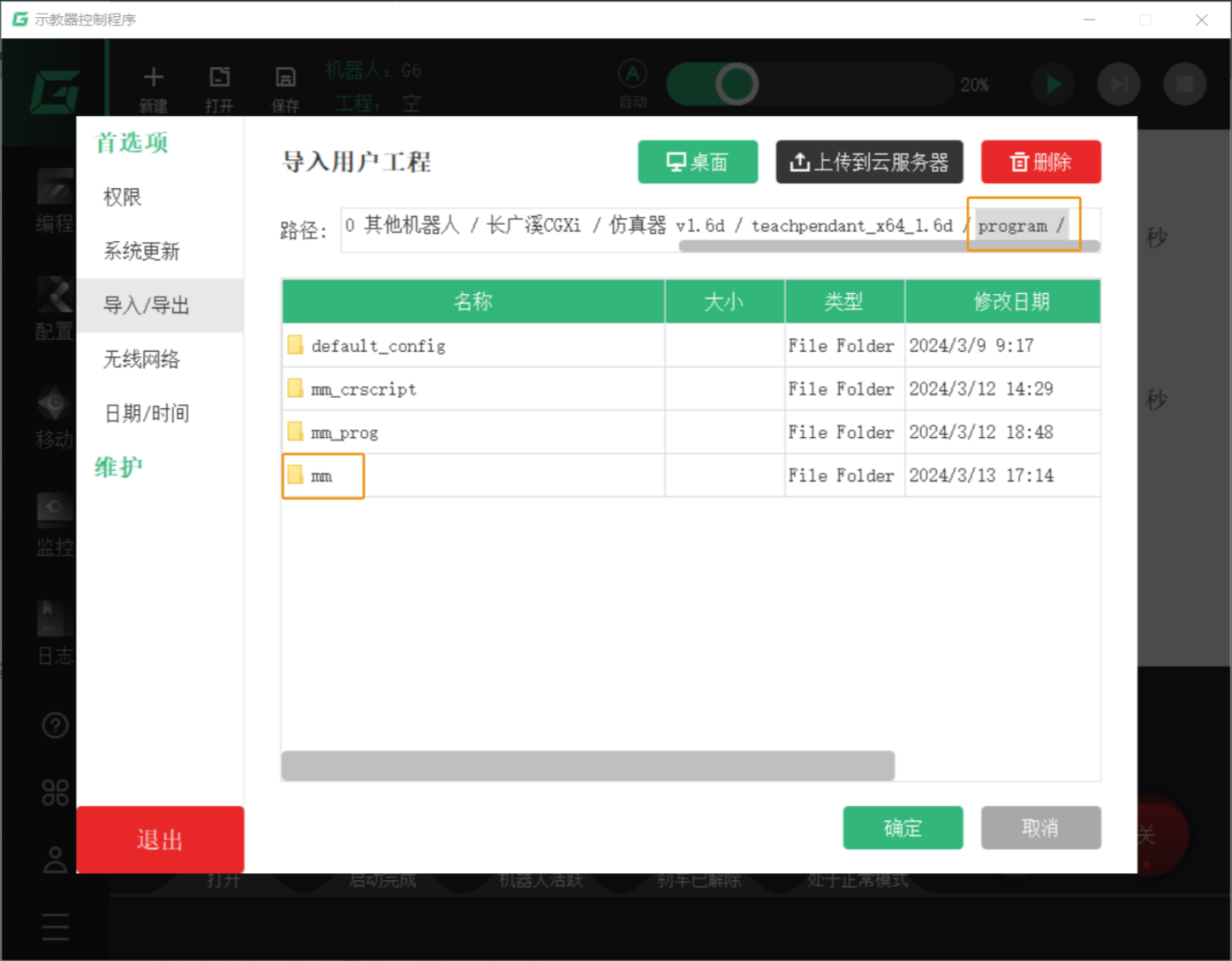Click the 自动 mode icon in toolbar
This screenshot has width=1232, height=961.
[633, 74]
